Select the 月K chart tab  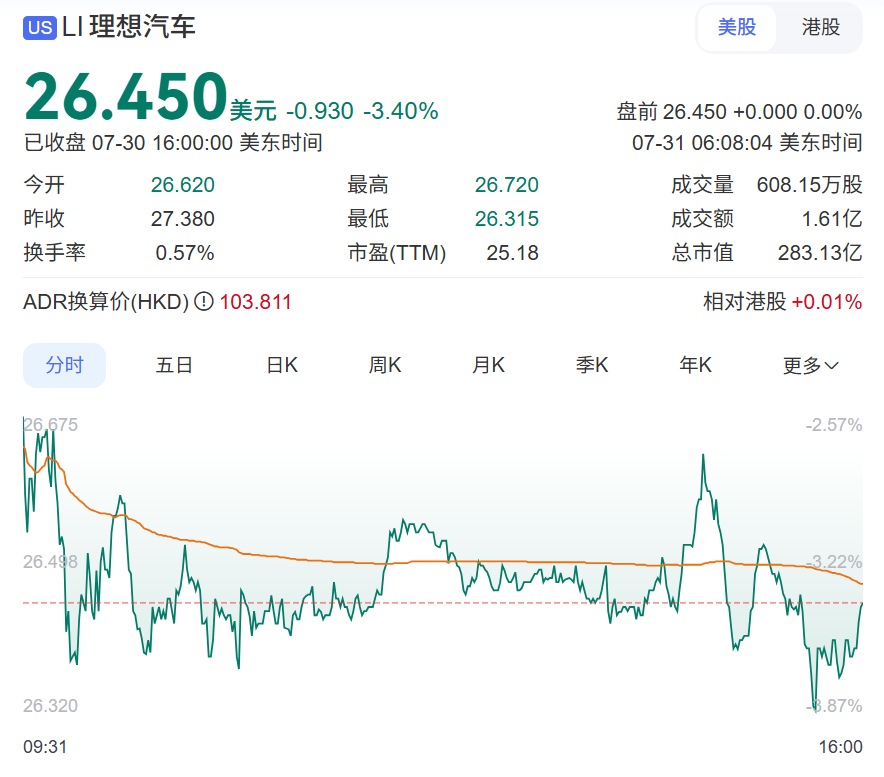coord(488,365)
